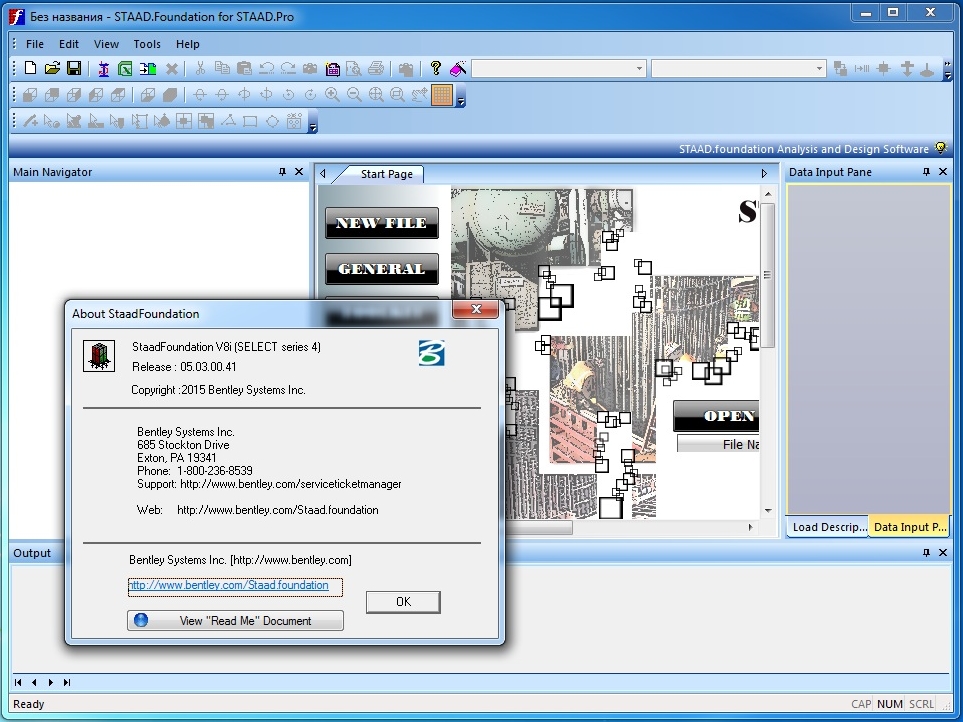Open the View menu
The width and height of the screenshot is (963, 722).
coord(106,44)
